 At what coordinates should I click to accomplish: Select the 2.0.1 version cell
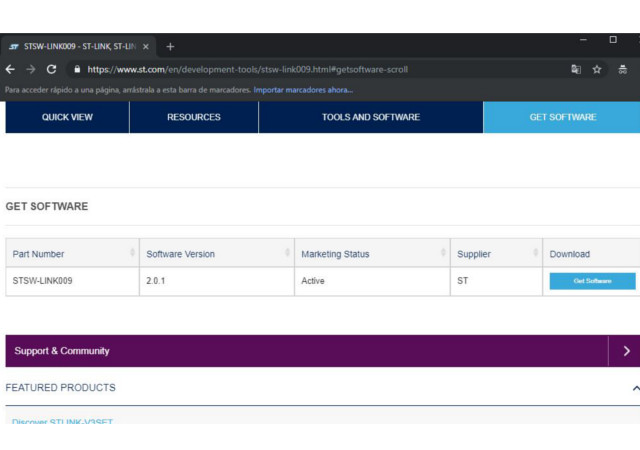(217, 281)
